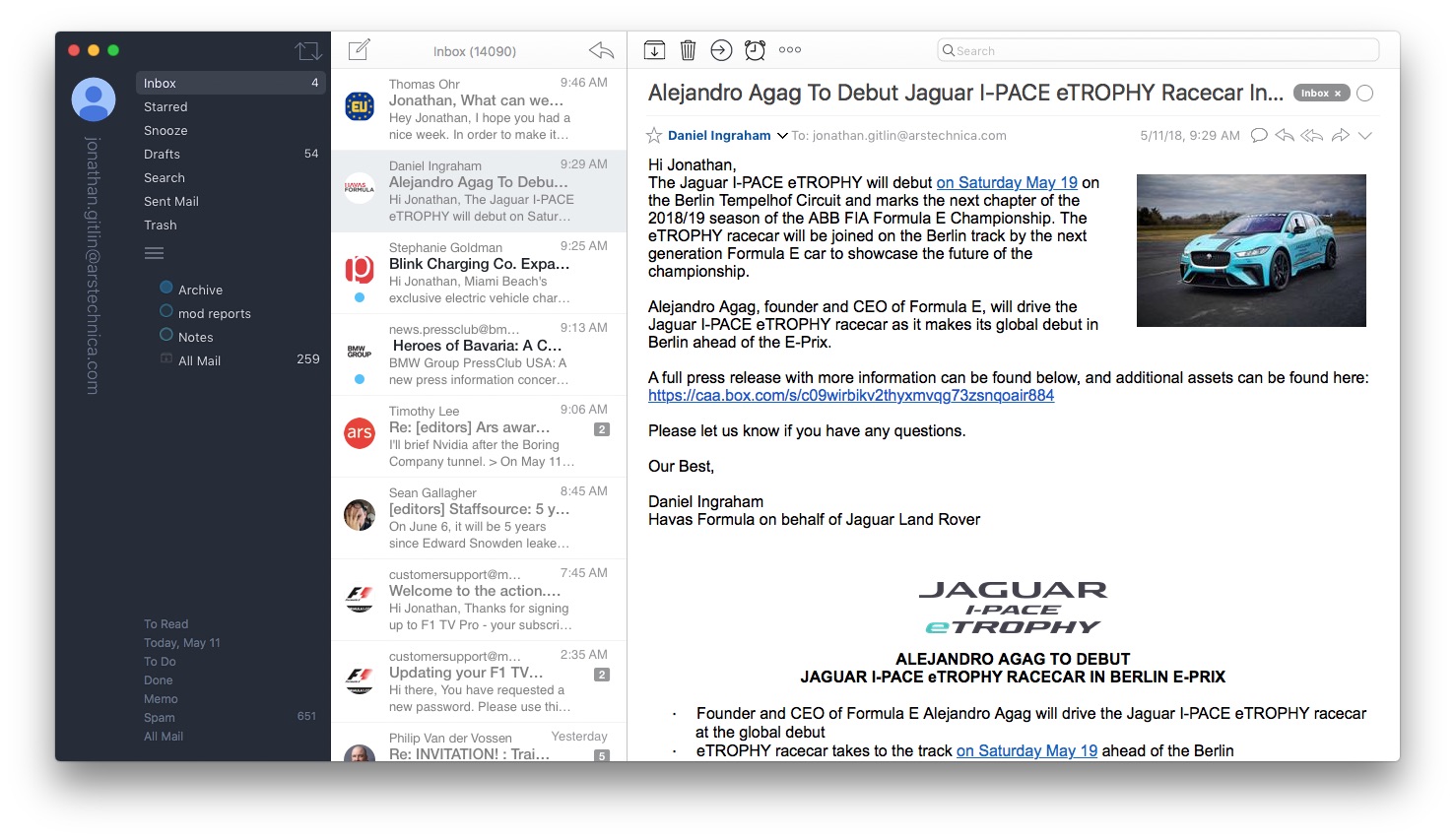Remove the Inbox tag via its x
This screenshot has width=1455, height=840.
[1337, 93]
